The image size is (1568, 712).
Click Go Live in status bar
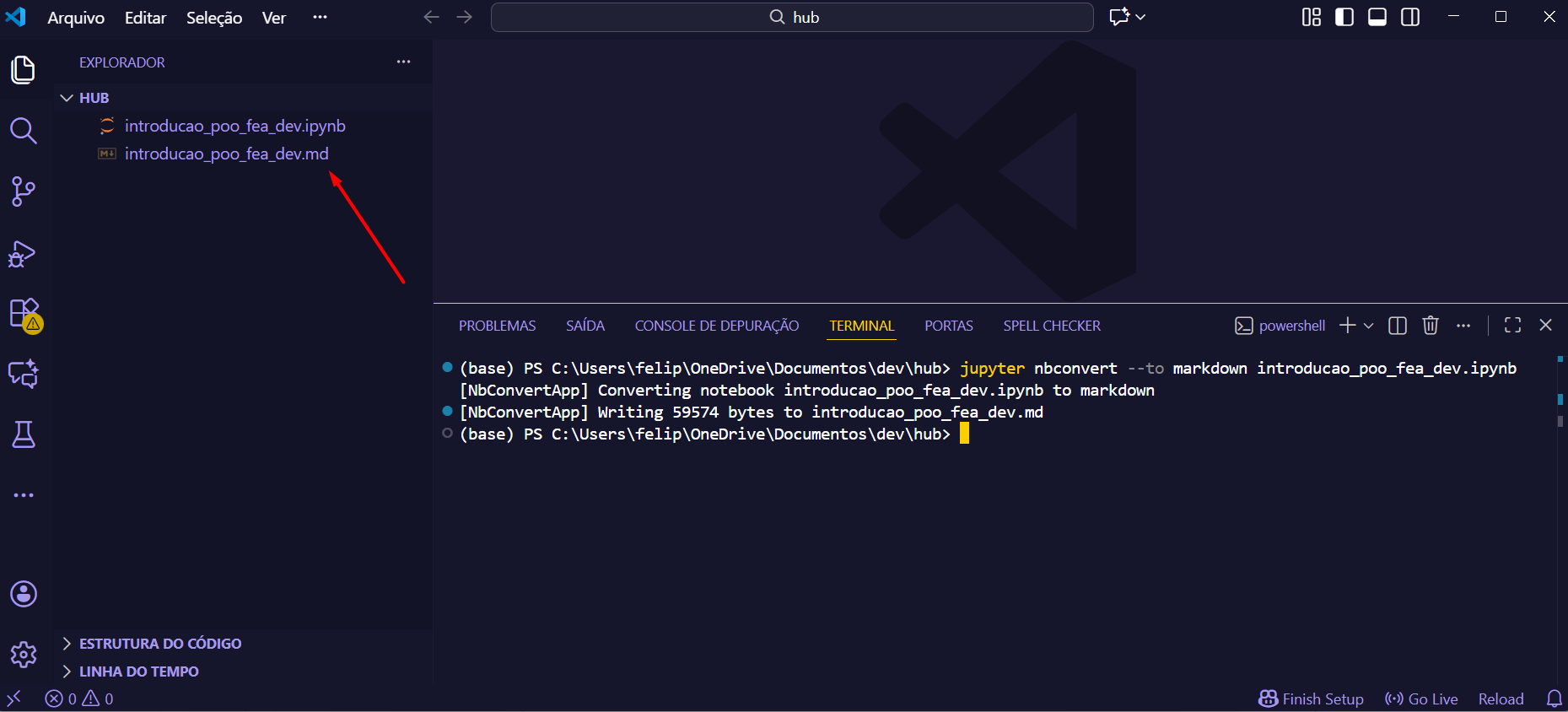click(x=1421, y=699)
